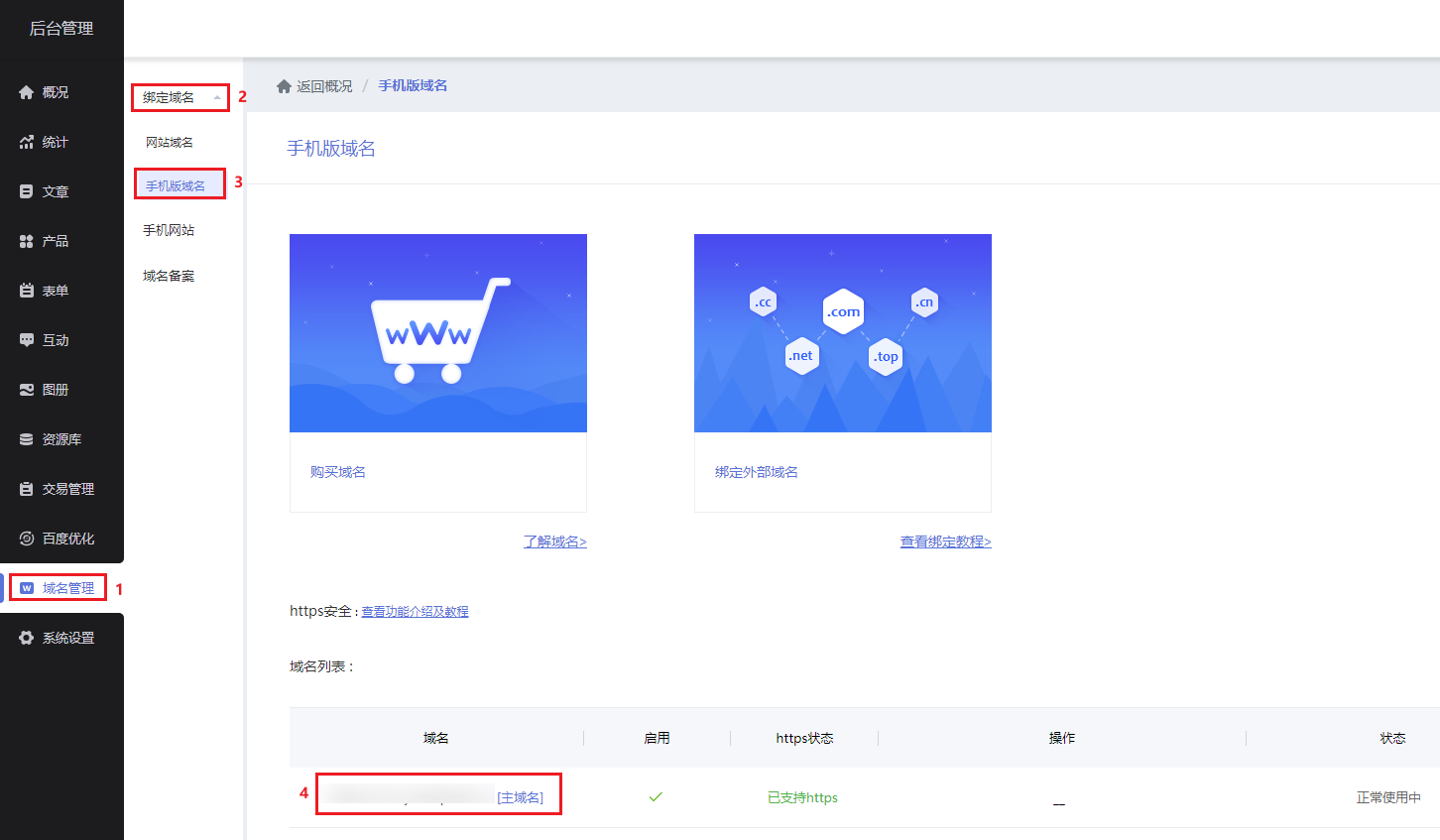1440x840 pixels.
Task: Select 网站域名 in the submenu
Action: tap(170, 143)
